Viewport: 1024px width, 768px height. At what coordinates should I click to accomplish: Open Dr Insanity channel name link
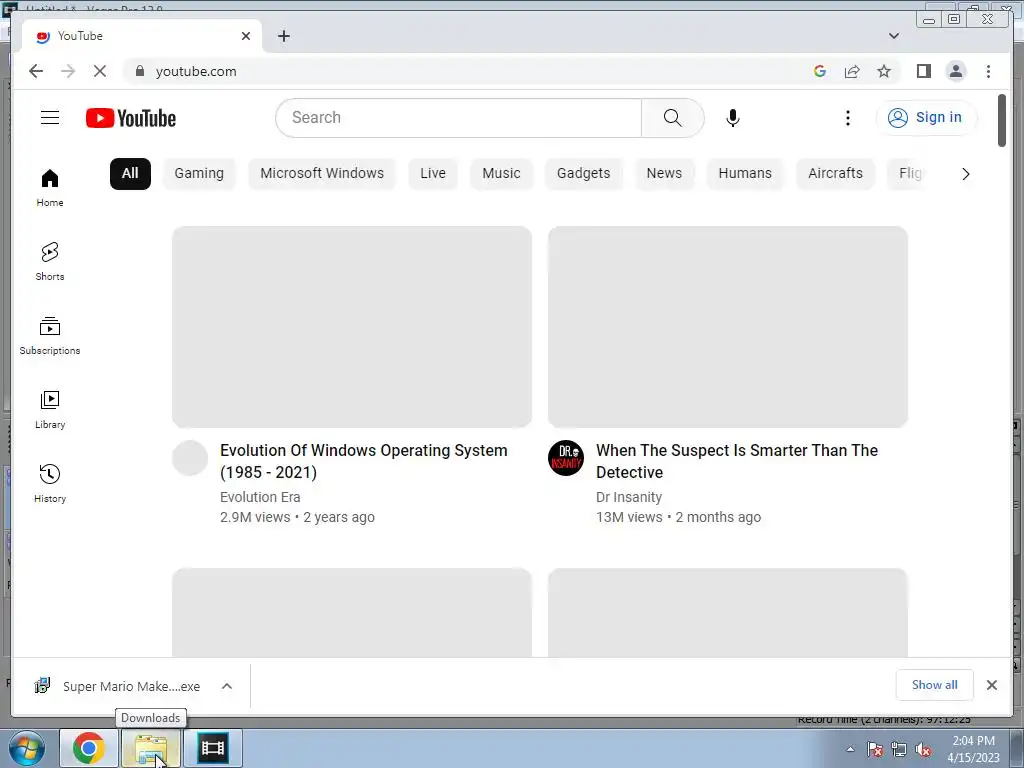click(629, 497)
